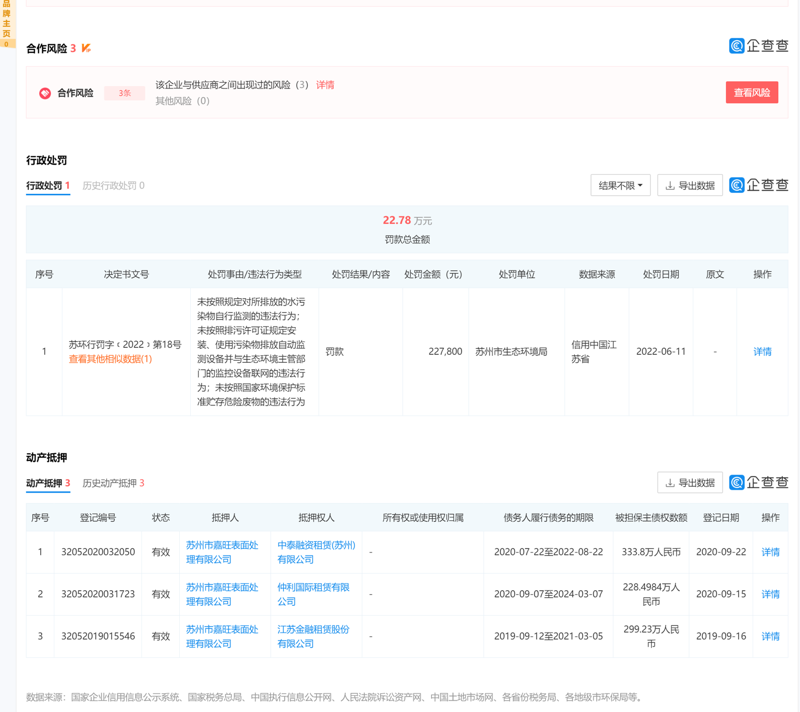
Task: Click the download icon in 动产抵押 导出数据 button
Action: tap(670, 483)
